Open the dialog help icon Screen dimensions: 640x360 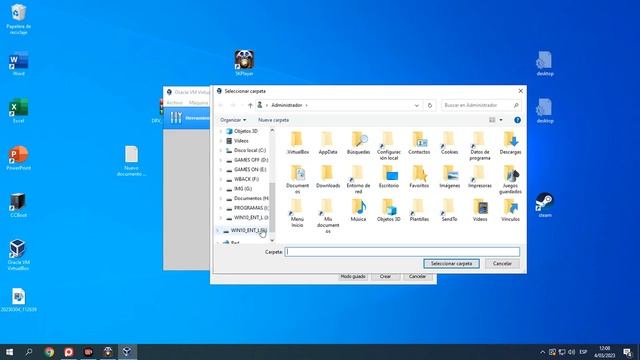click(x=517, y=120)
